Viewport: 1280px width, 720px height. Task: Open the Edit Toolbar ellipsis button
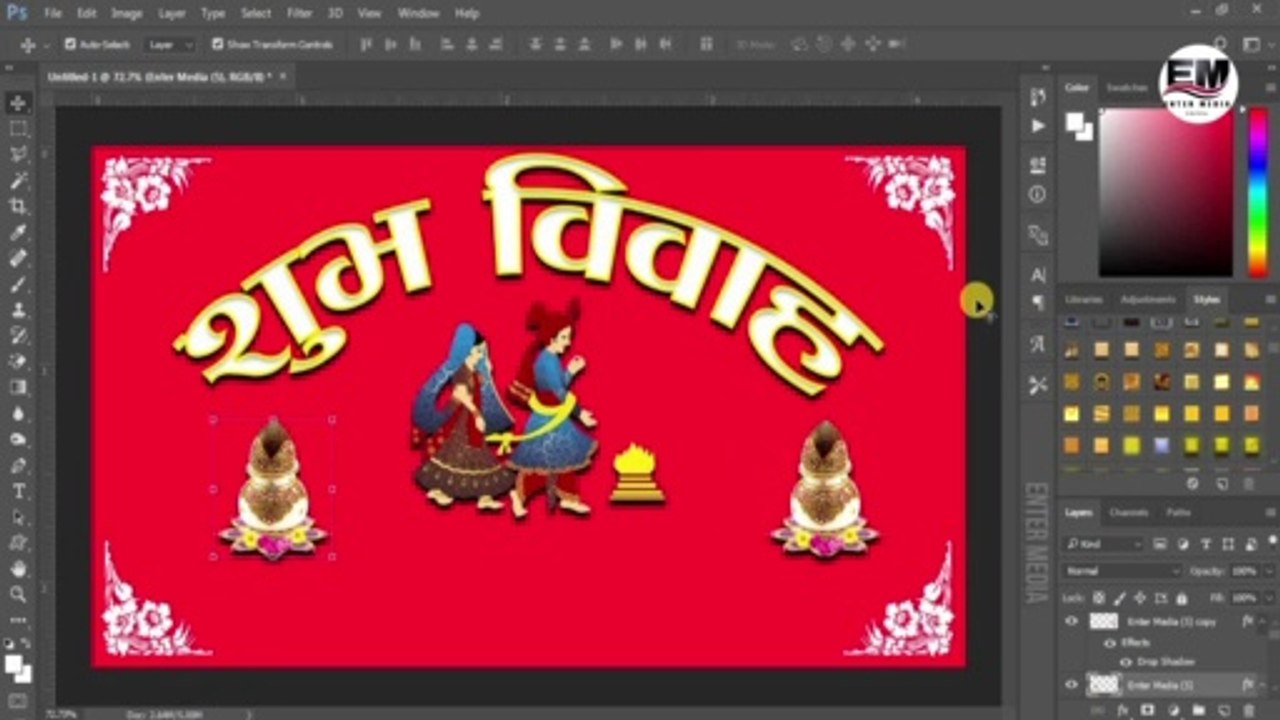(18, 620)
